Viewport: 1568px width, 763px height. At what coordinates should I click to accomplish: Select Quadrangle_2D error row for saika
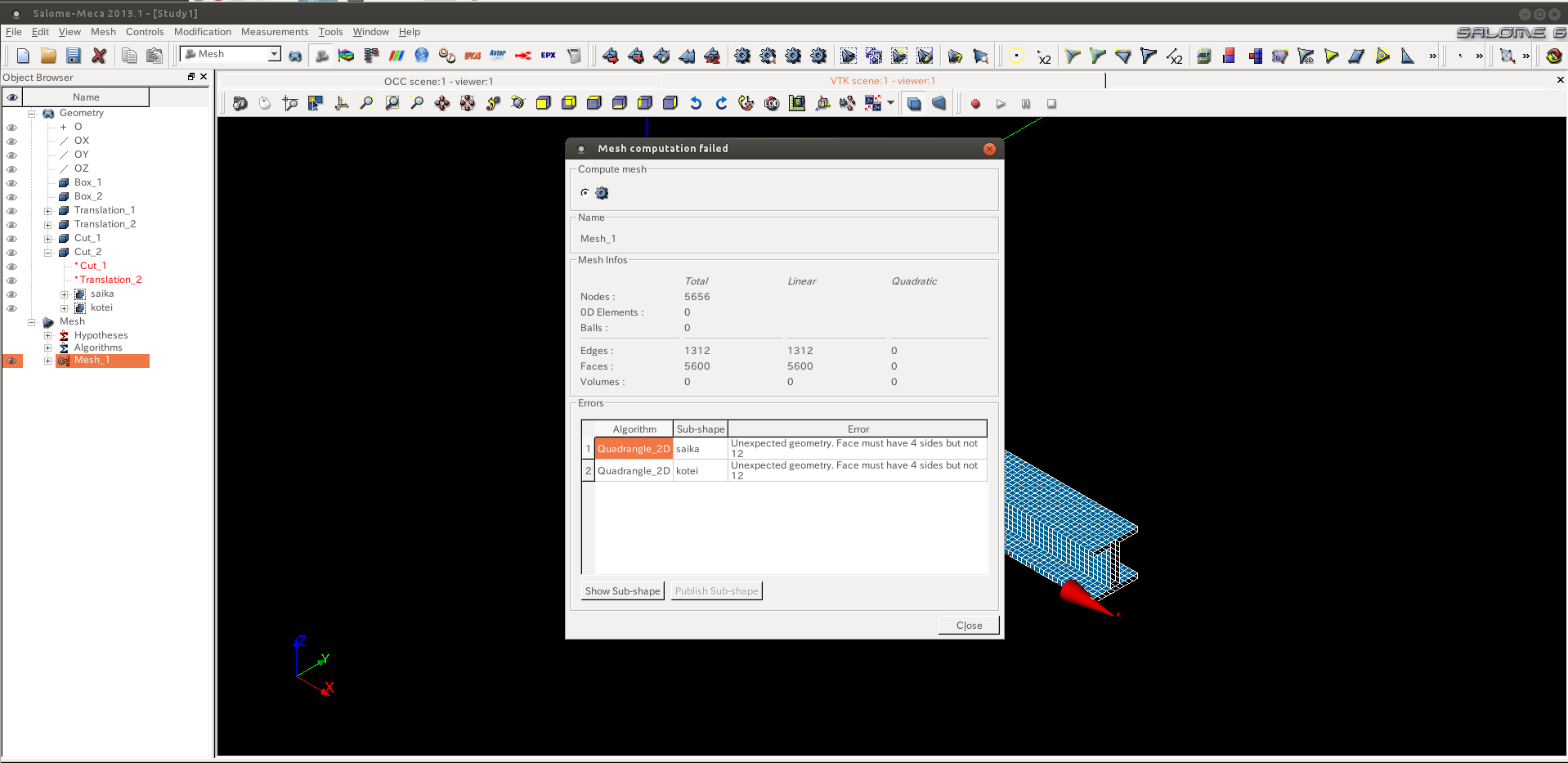(634, 449)
